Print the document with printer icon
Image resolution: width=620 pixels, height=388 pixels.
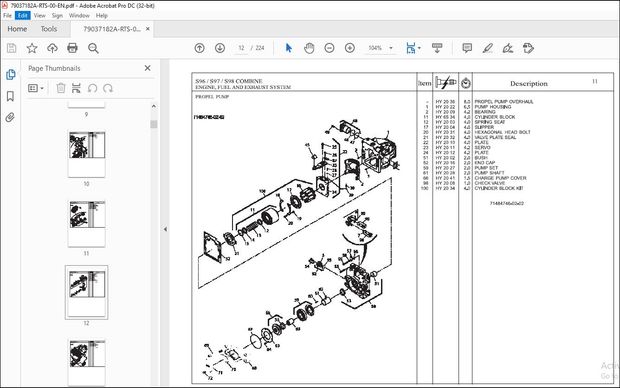[72, 48]
